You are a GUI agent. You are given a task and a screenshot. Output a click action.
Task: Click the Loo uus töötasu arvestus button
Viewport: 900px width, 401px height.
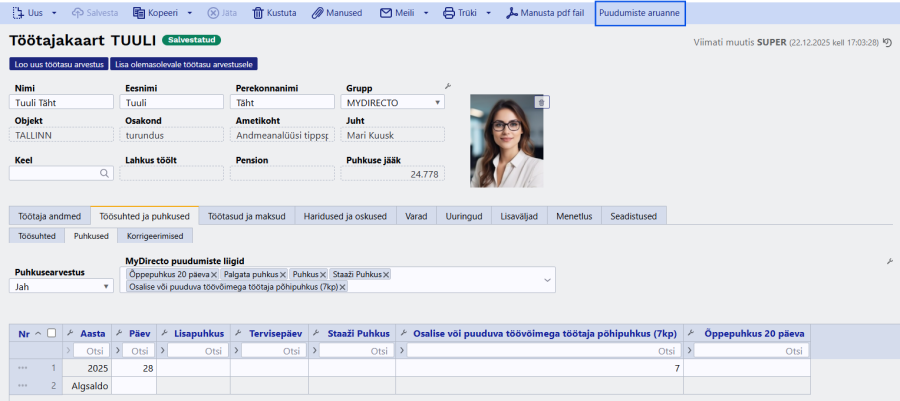pyautogui.click(x=59, y=64)
